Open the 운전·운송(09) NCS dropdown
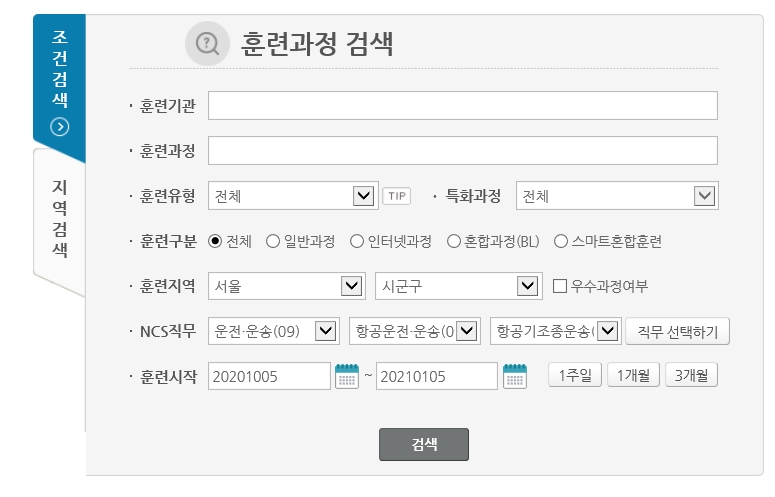The width and height of the screenshot is (775, 497). point(274,331)
